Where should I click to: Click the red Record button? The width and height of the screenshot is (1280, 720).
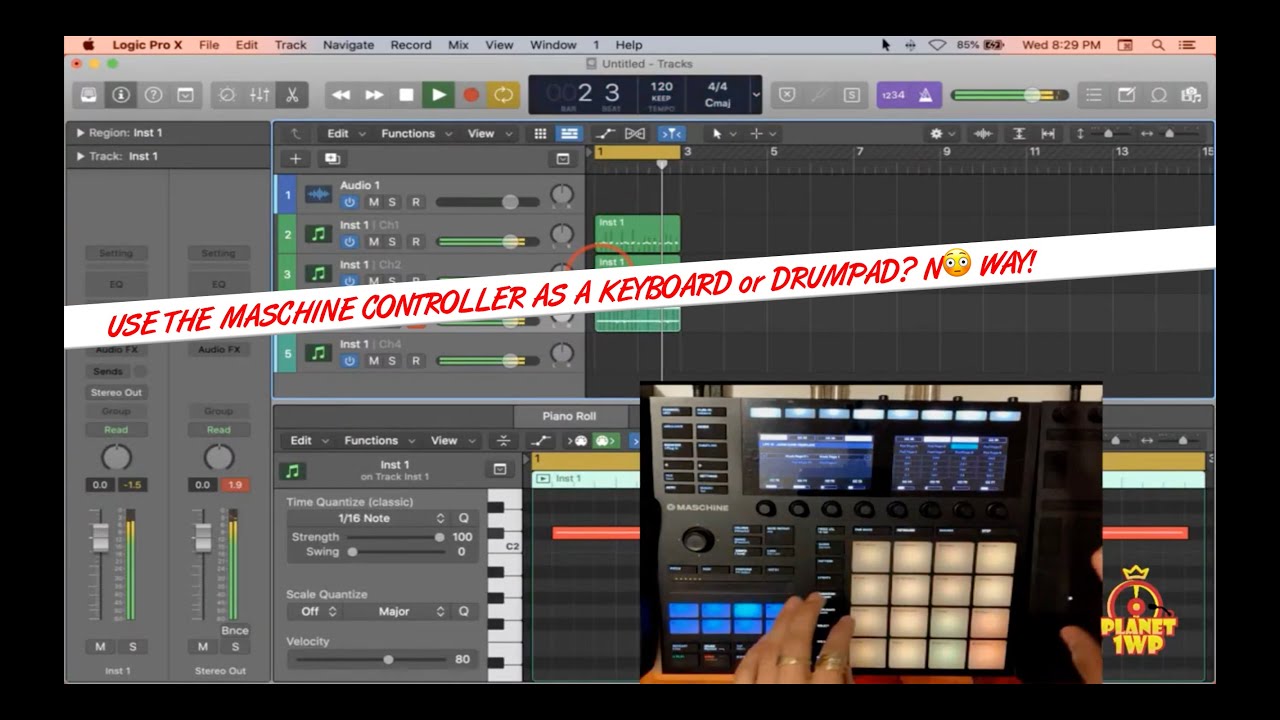point(471,95)
